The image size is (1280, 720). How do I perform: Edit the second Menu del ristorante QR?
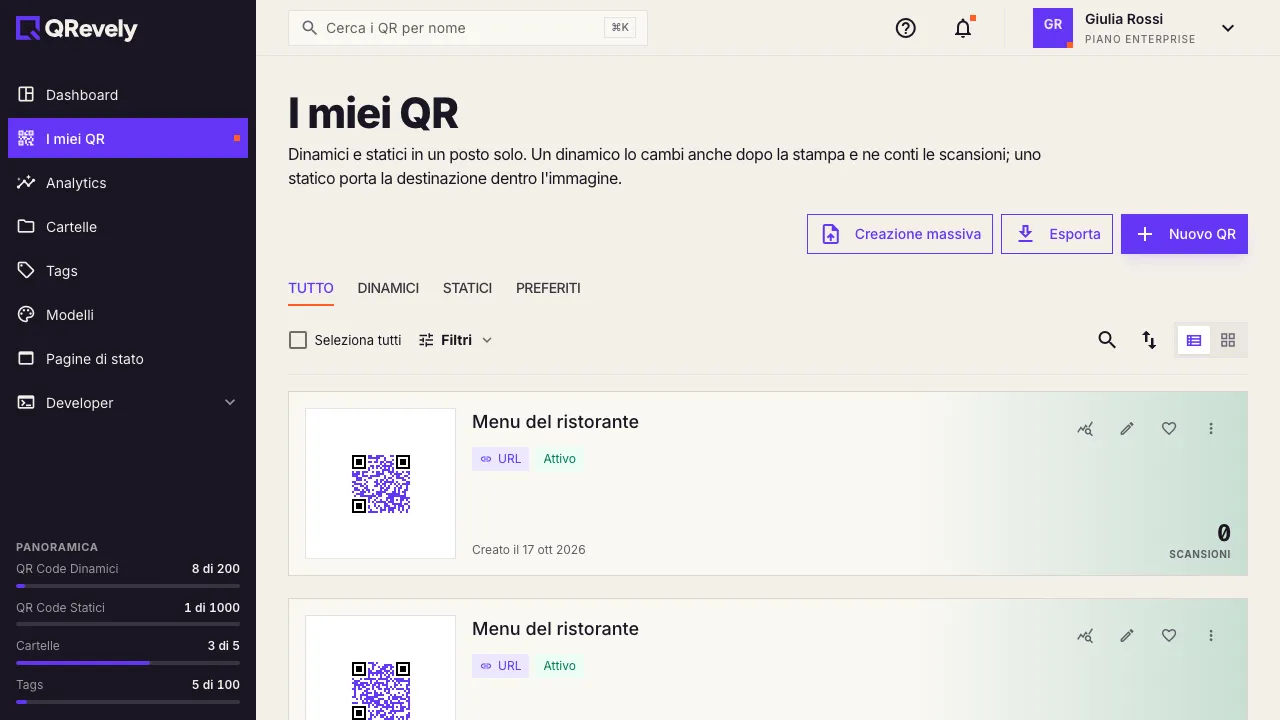tap(1127, 635)
